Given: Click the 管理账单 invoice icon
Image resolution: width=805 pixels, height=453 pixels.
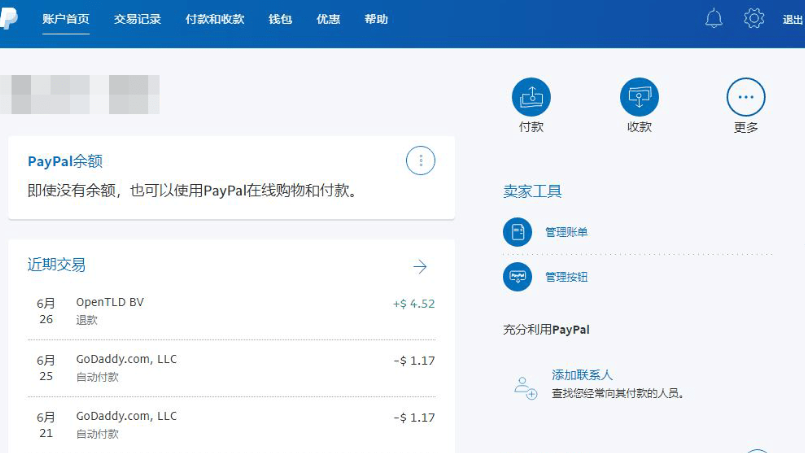Looking at the screenshot, I should [x=518, y=232].
